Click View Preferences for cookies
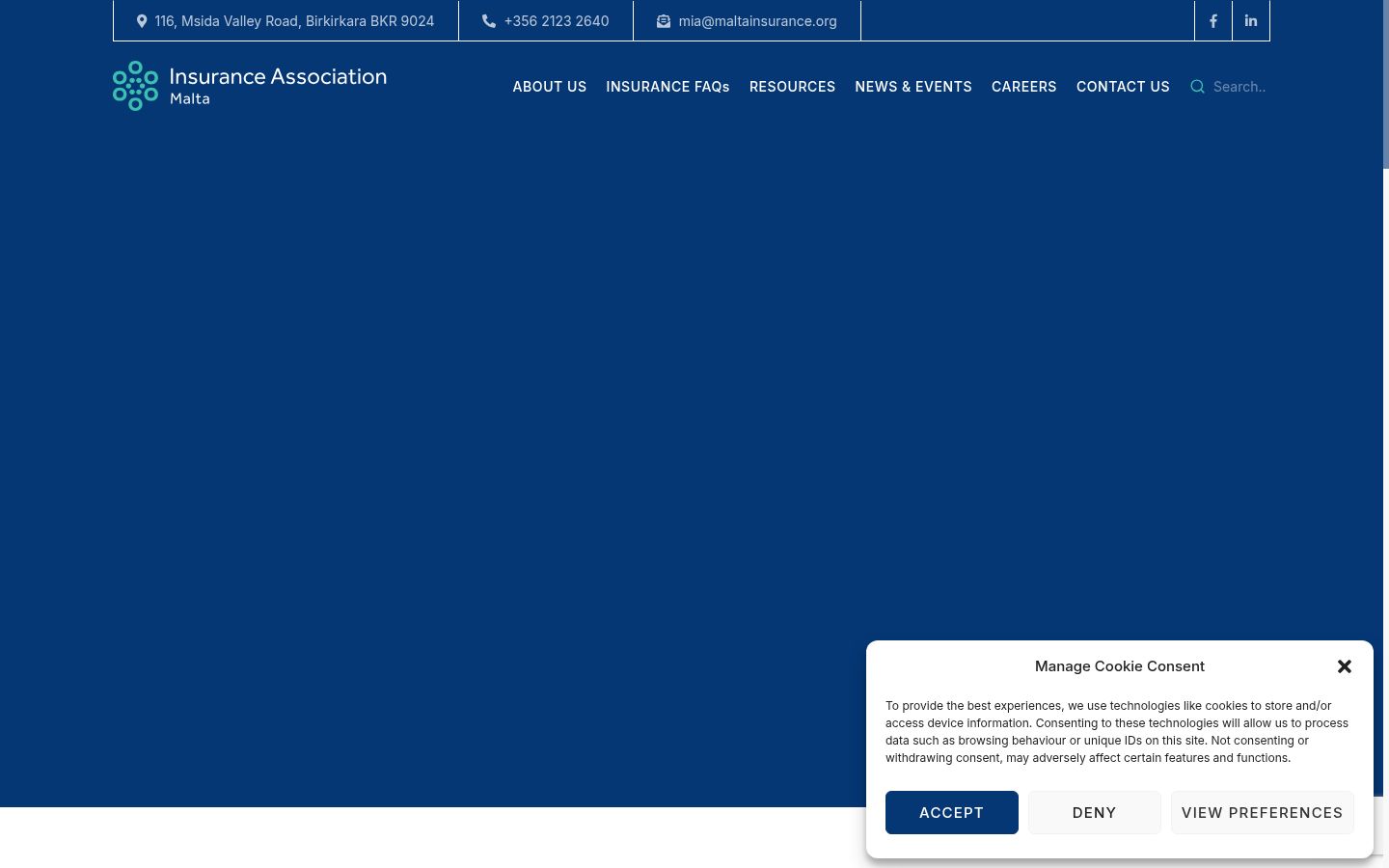This screenshot has height=868, width=1389. [x=1263, y=813]
